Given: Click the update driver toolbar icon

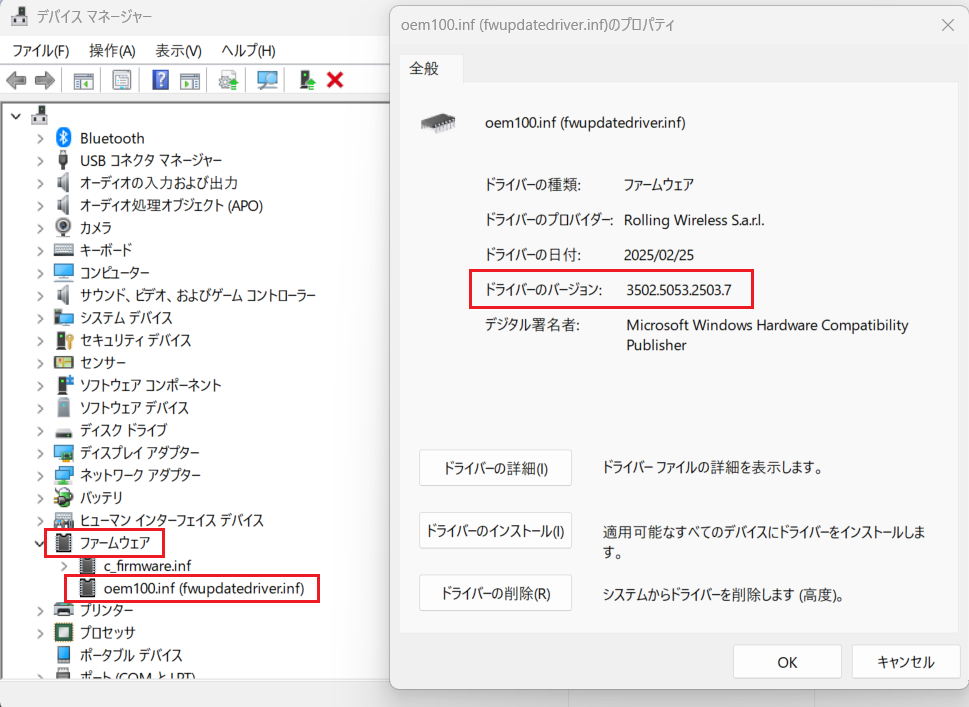Looking at the screenshot, I should [x=229, y=81].
